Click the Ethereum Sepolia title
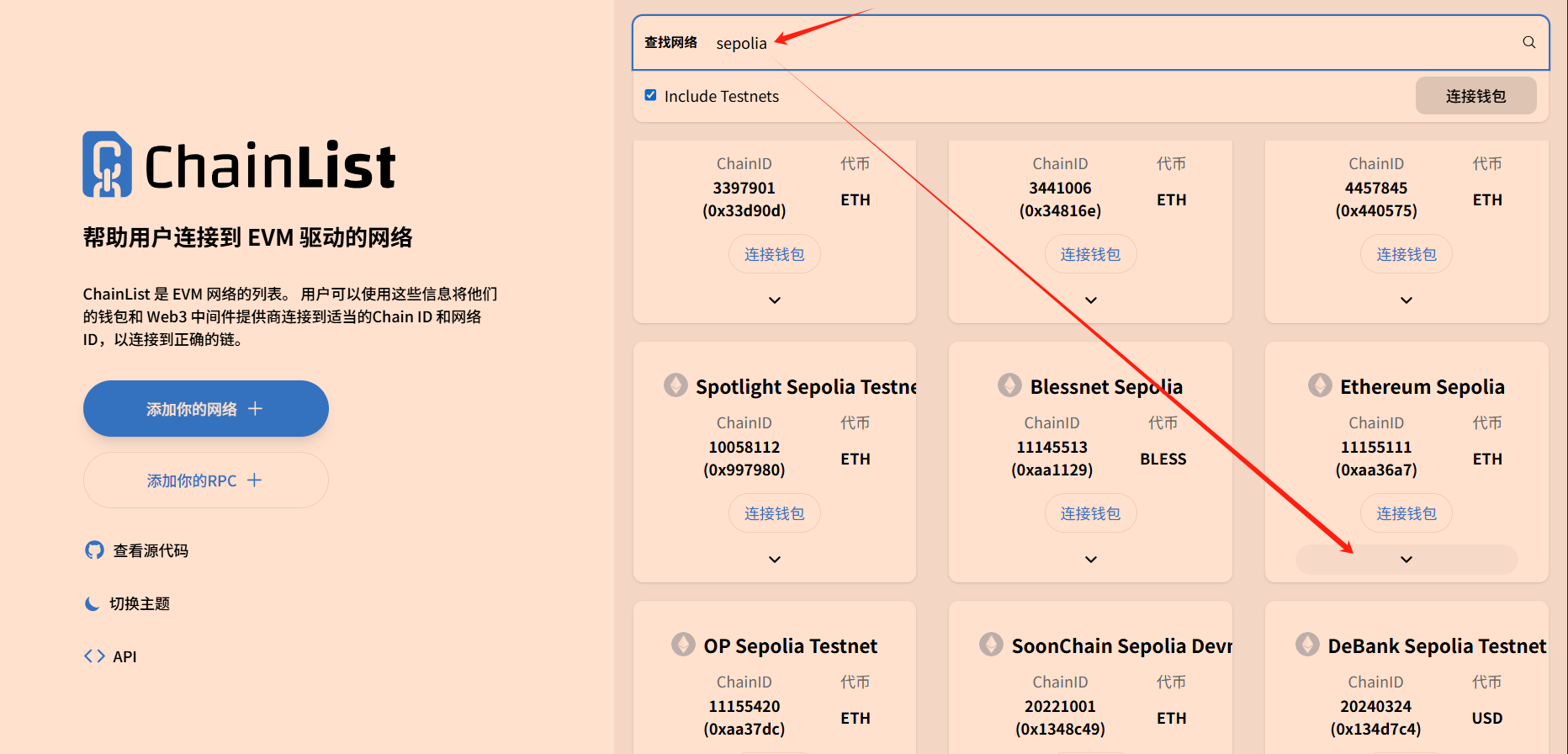 pos(1422,386)
